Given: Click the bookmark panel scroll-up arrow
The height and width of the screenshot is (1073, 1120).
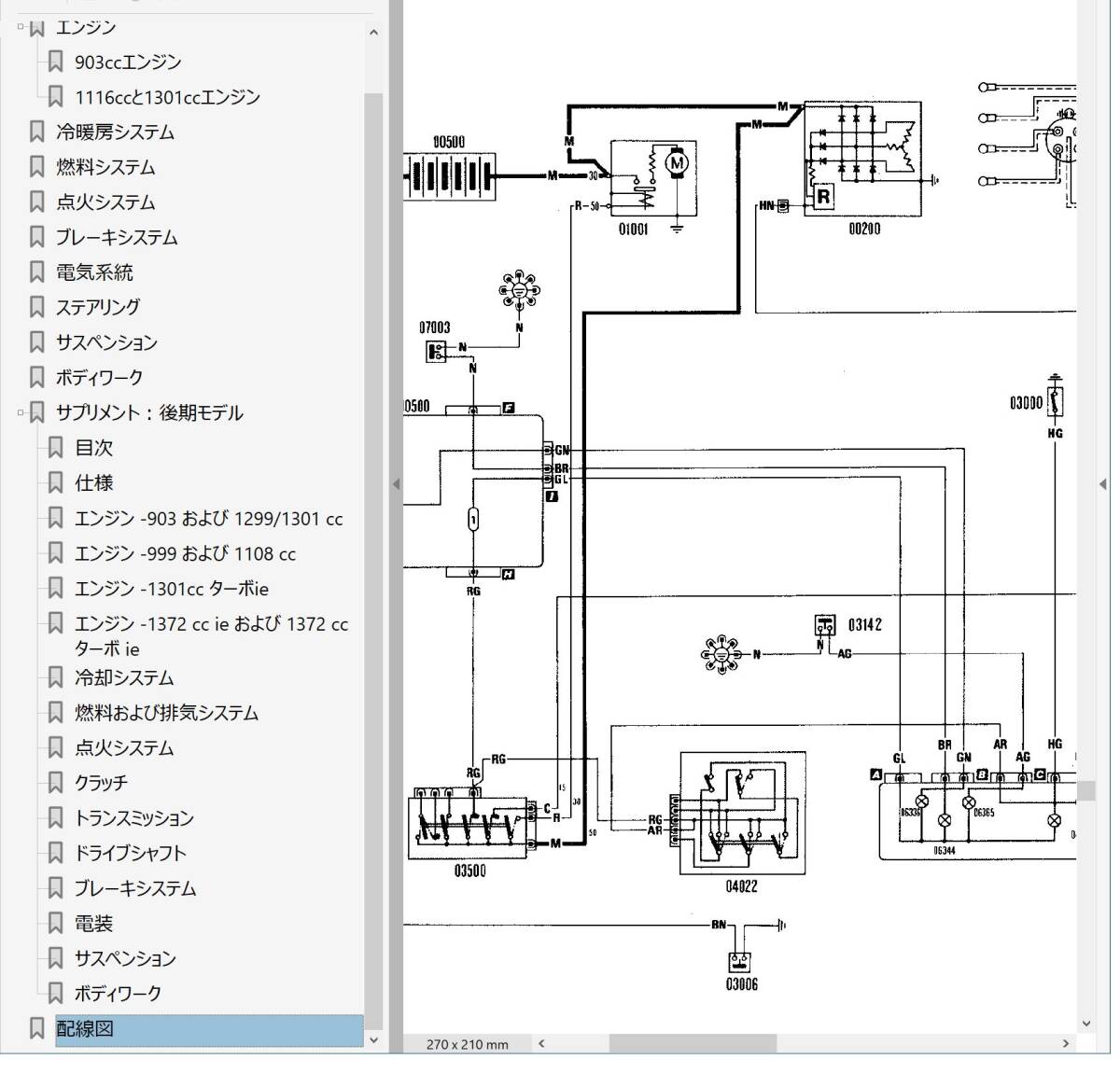Looking at the screenshot, I should 373,33.
